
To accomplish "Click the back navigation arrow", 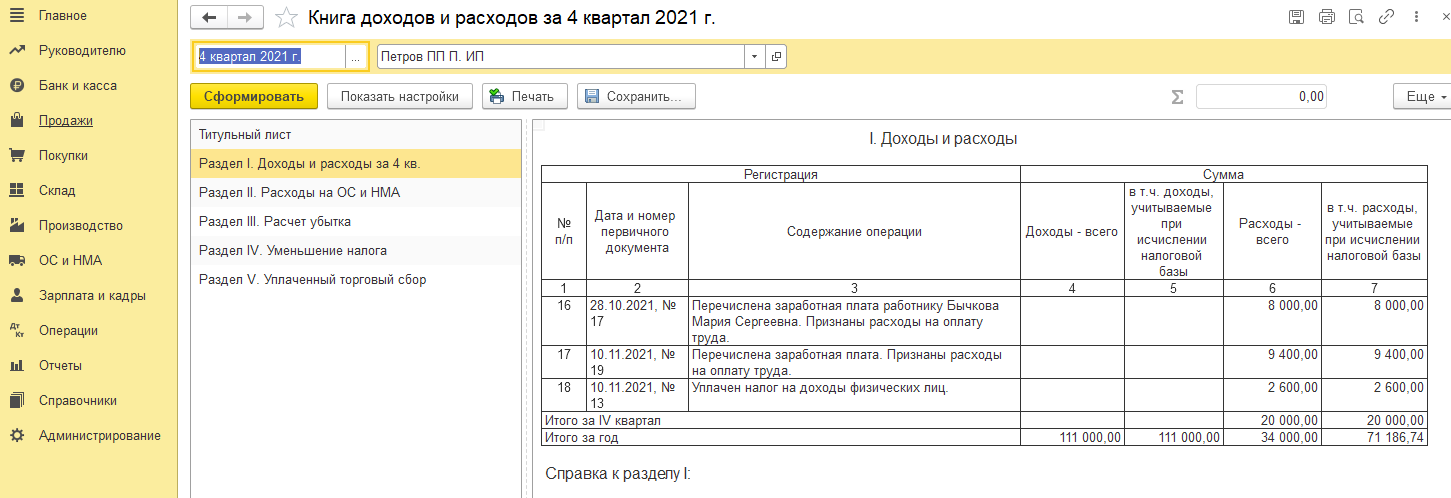I will coord(209,18).
